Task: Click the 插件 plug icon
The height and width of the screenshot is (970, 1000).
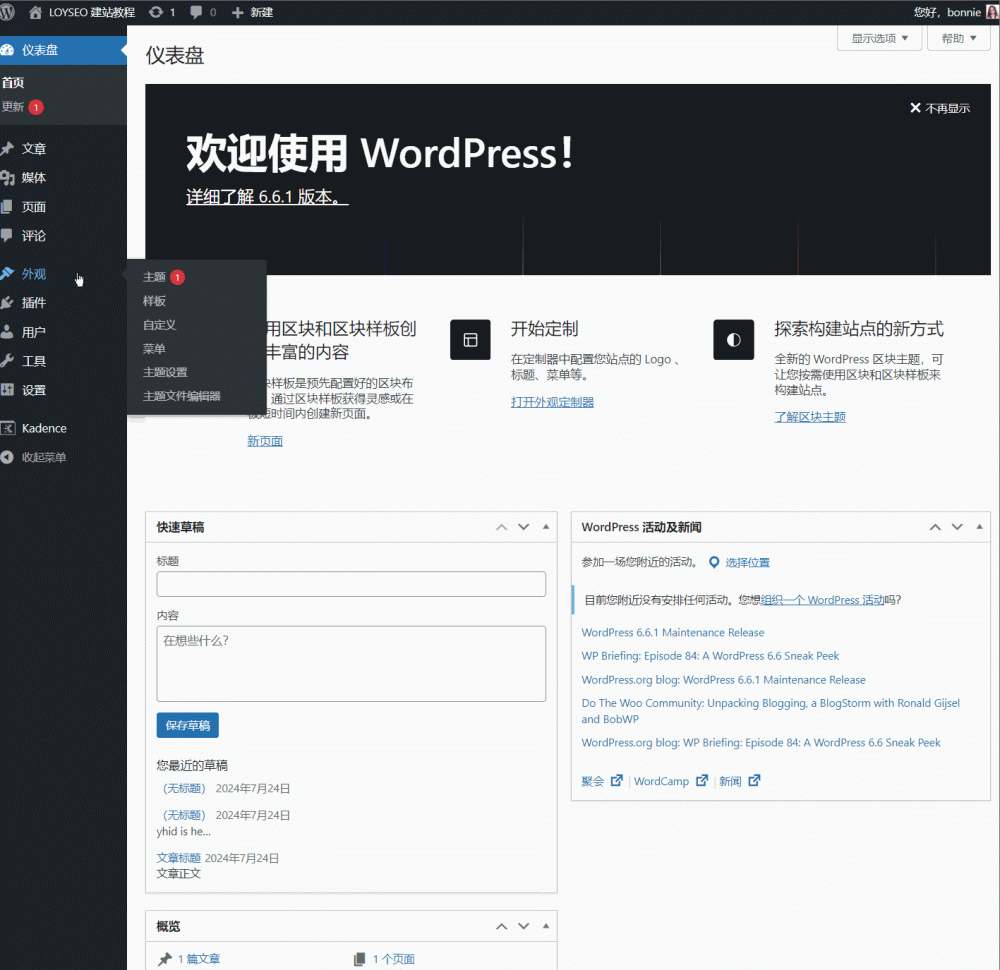Action: point(8,303)
